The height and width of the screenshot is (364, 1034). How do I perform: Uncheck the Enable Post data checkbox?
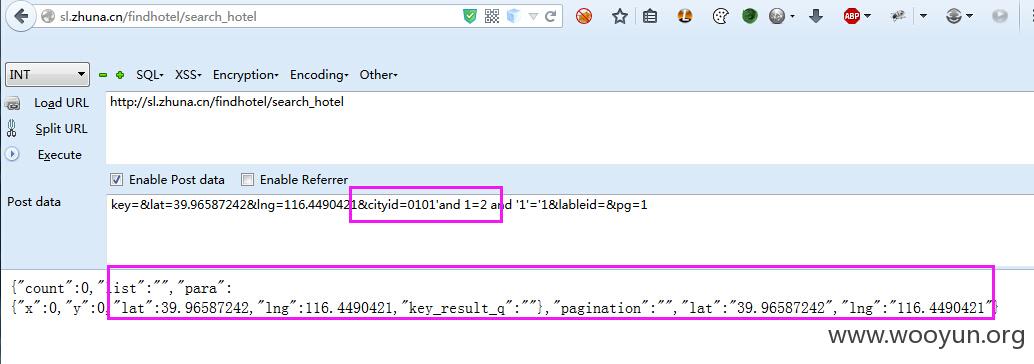tap(116, 179)
